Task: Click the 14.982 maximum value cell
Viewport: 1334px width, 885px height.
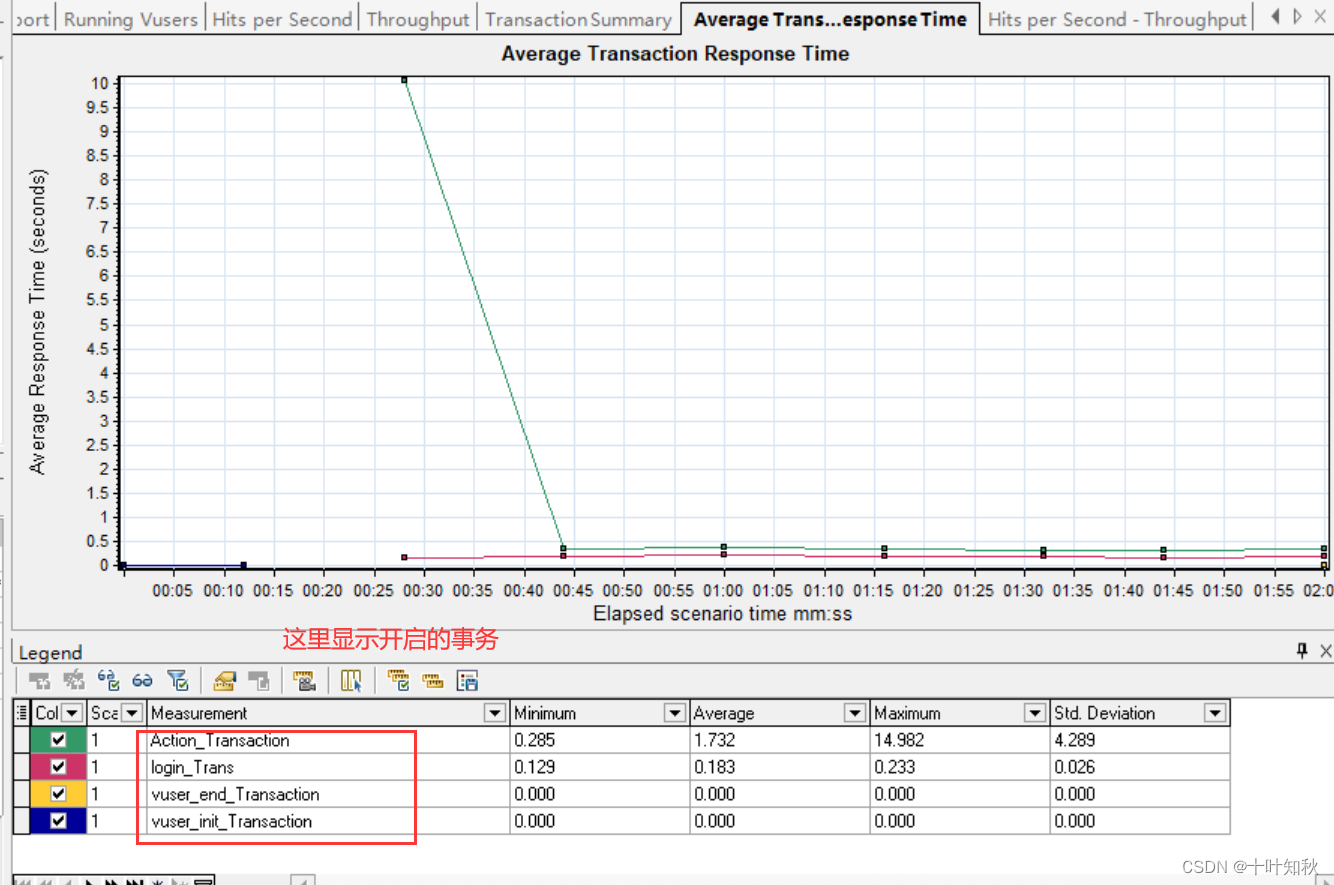Action: pyautogui.click(x=960, y=740)
